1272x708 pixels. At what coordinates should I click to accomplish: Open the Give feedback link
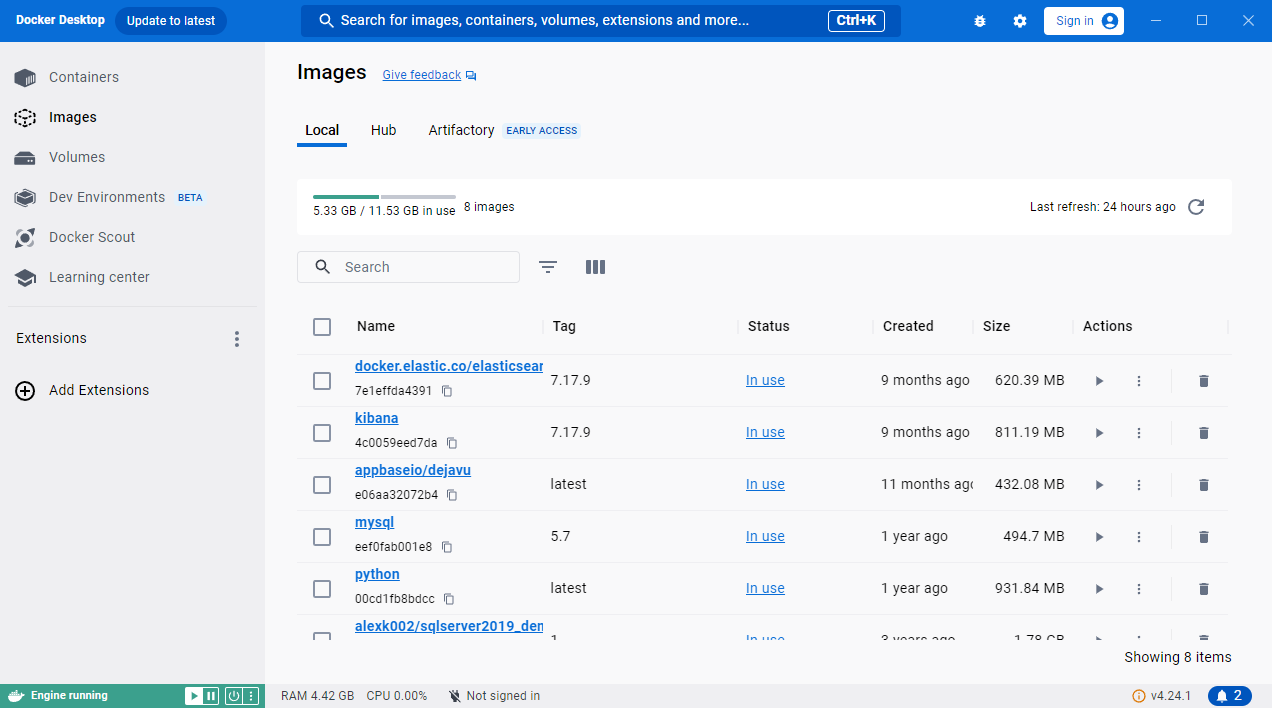422,75
